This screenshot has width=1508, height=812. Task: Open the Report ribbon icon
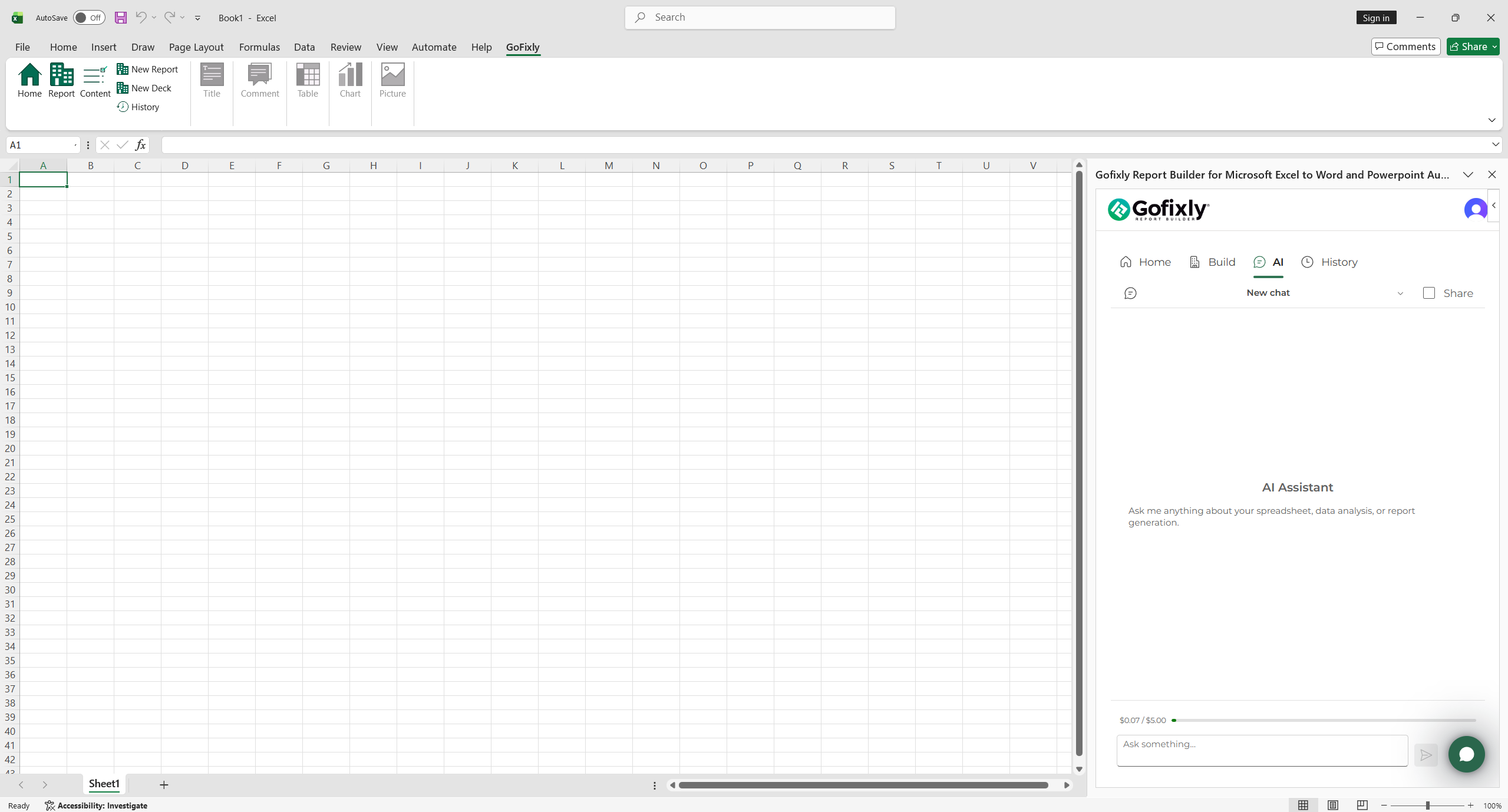tap(61, 80)
